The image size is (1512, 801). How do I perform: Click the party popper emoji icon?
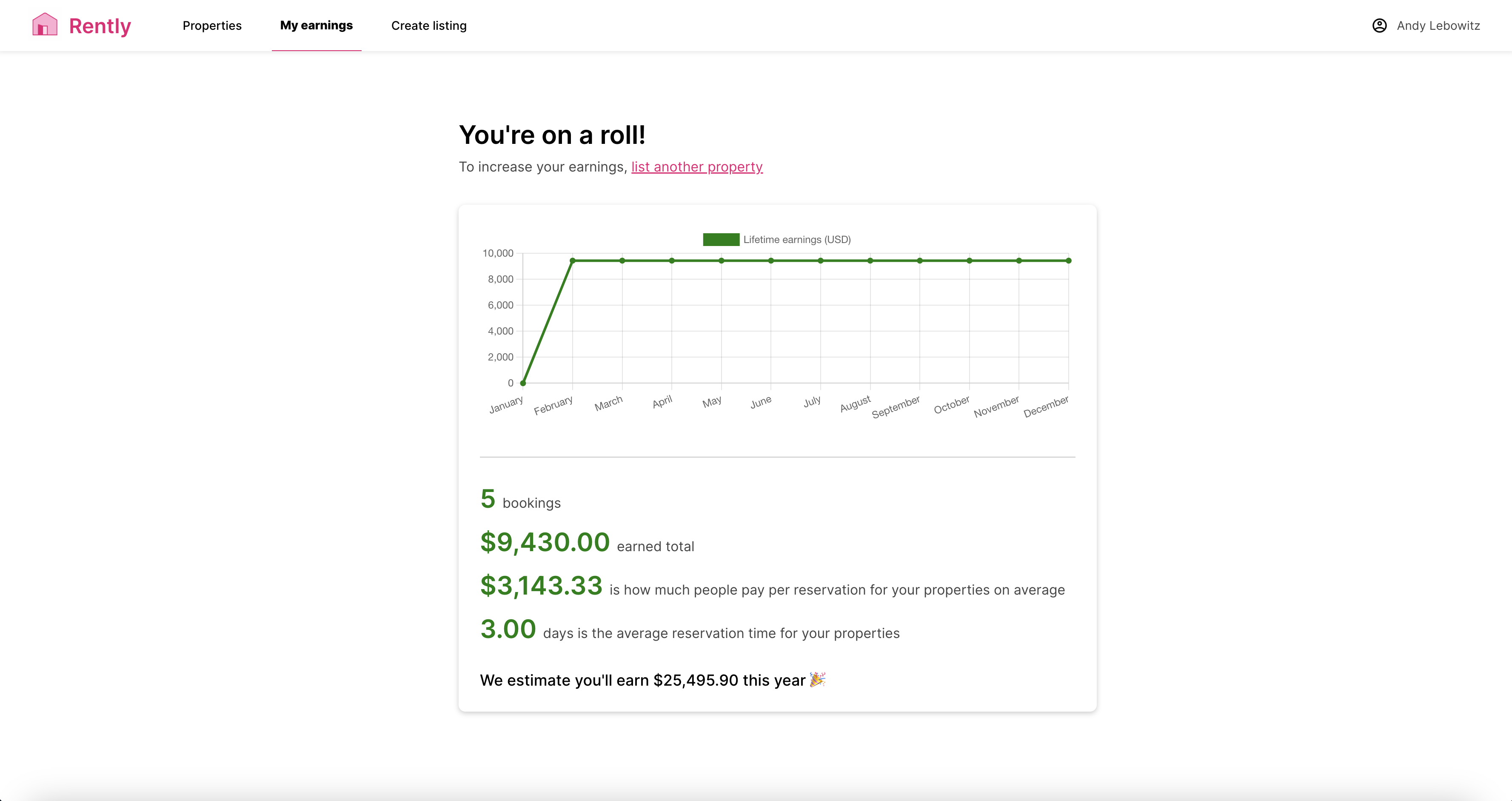818,679
